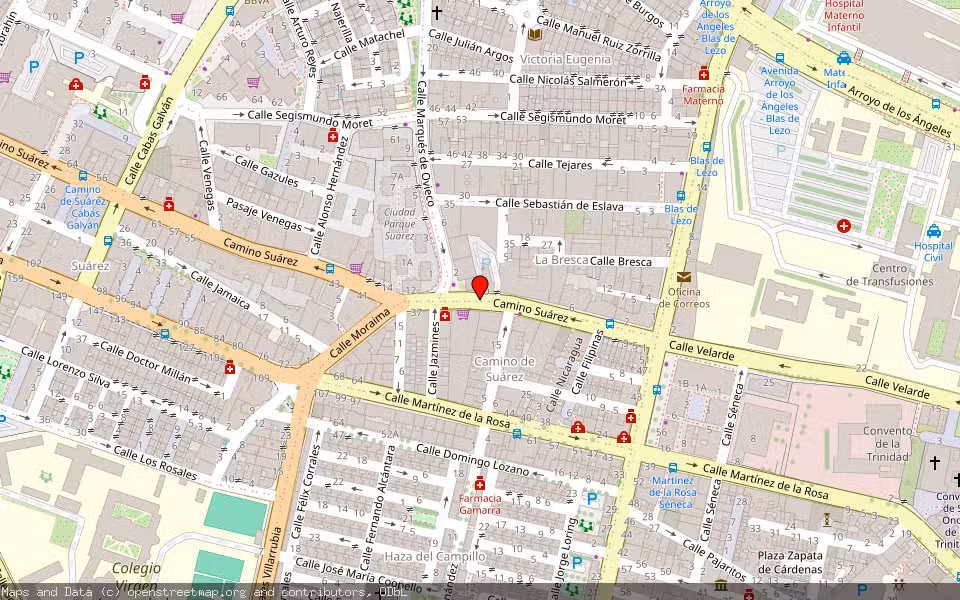Click the Calle Los Rosales label
The image size is (960, 600).
pyautogui.click(x=156, y=463)
